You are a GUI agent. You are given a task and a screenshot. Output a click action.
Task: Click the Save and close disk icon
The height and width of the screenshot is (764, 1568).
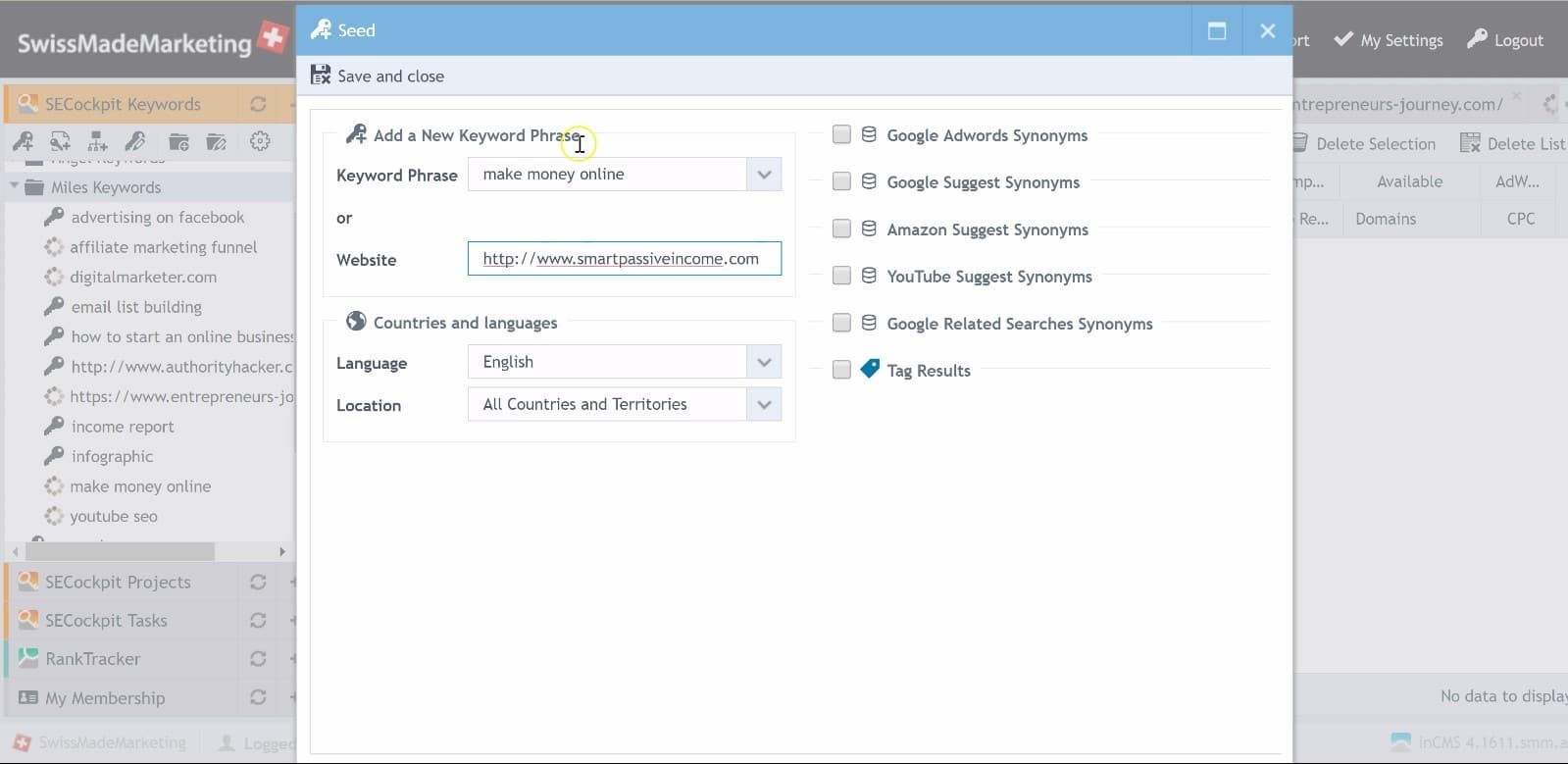click(321, 76)
